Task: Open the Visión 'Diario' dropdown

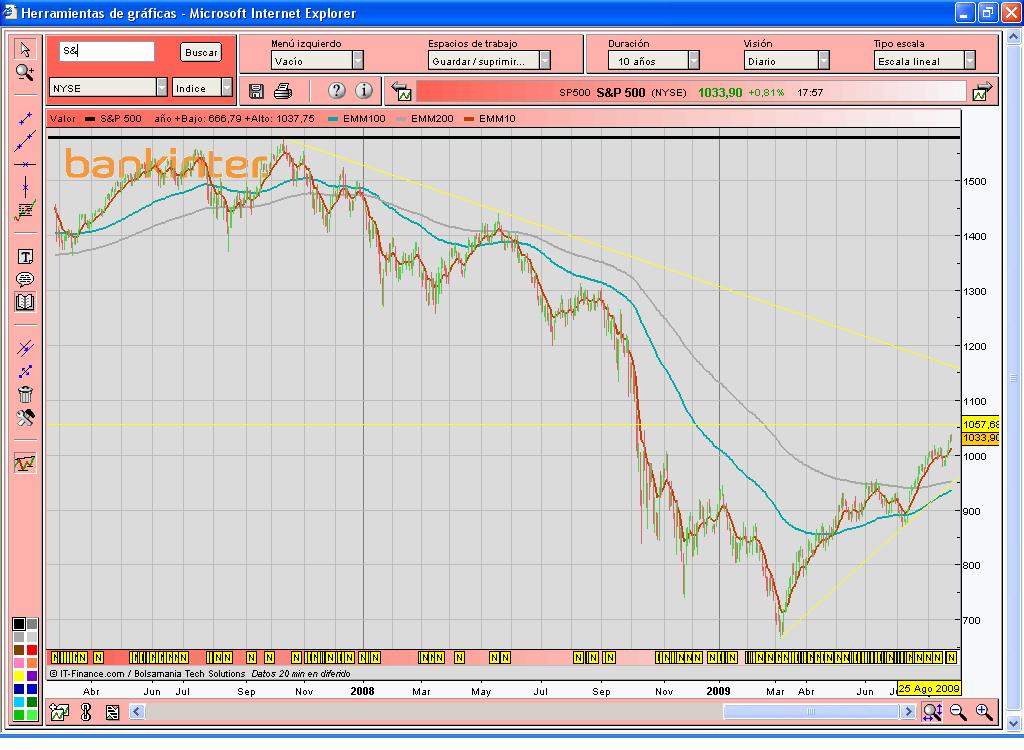Action: click(823, 61)
